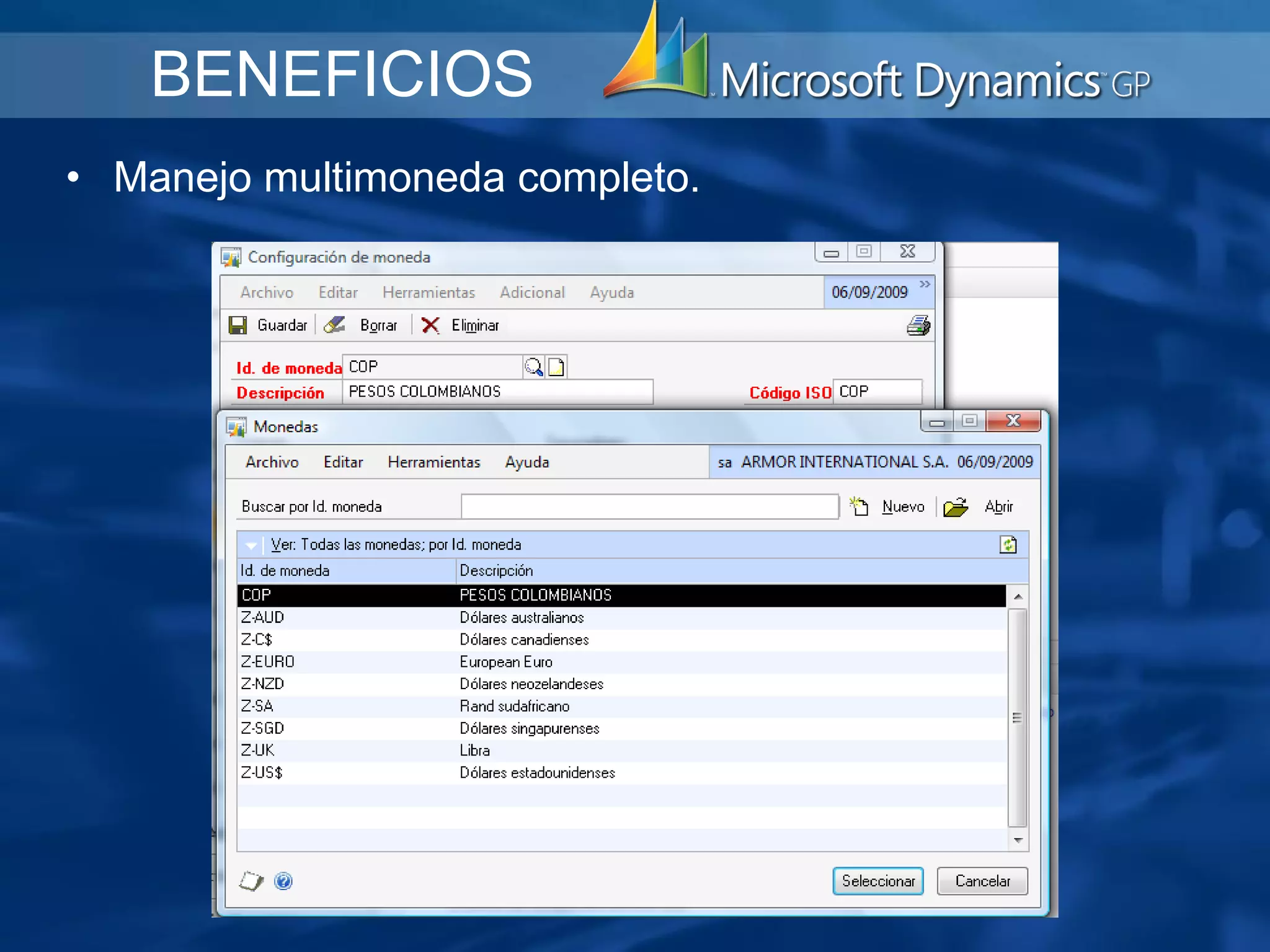1270x952 pixels.
Task: Click the Buscar por Id. moneda search field
Action: tap(650, 506)
